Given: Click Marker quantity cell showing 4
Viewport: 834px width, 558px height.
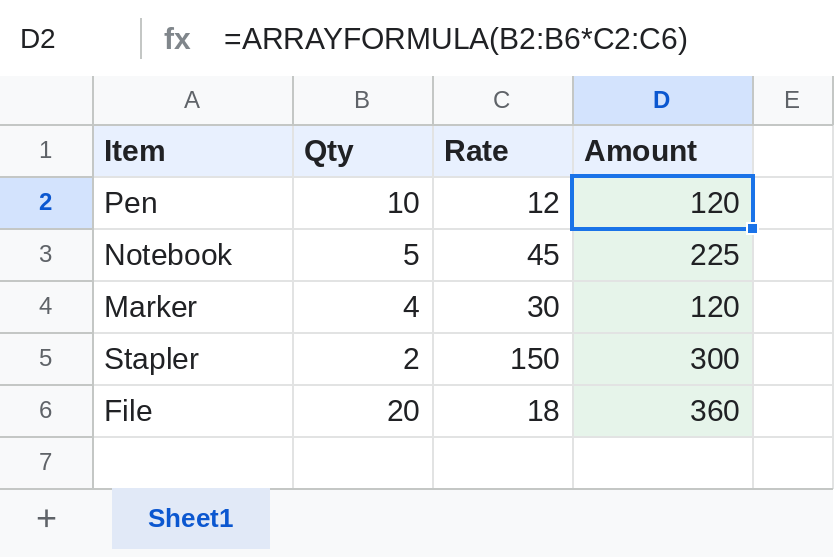Looking at the screenshot, I should coord(363,307).
